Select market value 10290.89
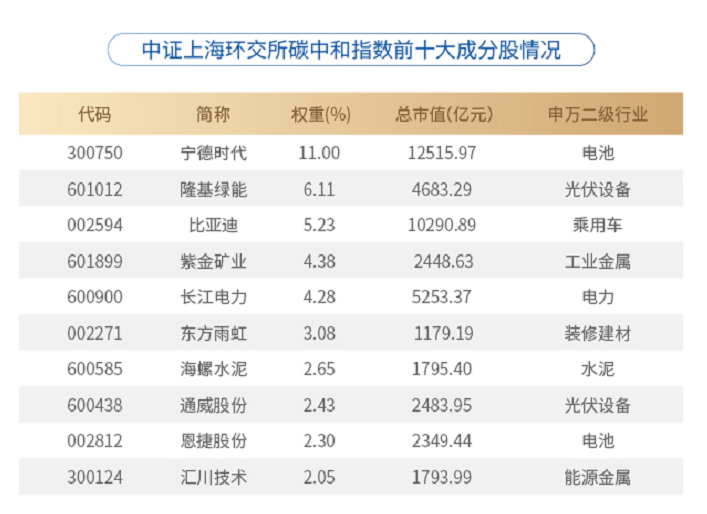707x514 pixels. [x=442, y=225]
